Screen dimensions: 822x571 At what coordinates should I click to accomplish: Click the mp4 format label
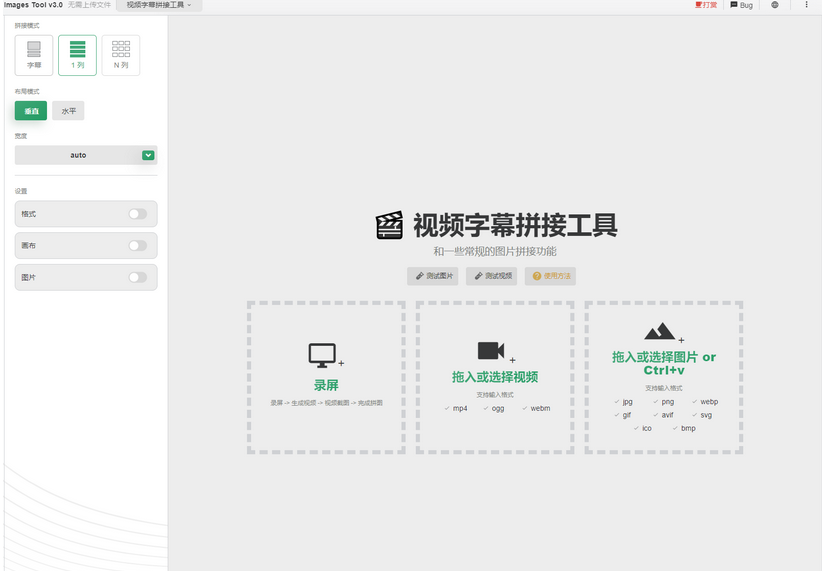pyautogui.click(x=460, y=408)
